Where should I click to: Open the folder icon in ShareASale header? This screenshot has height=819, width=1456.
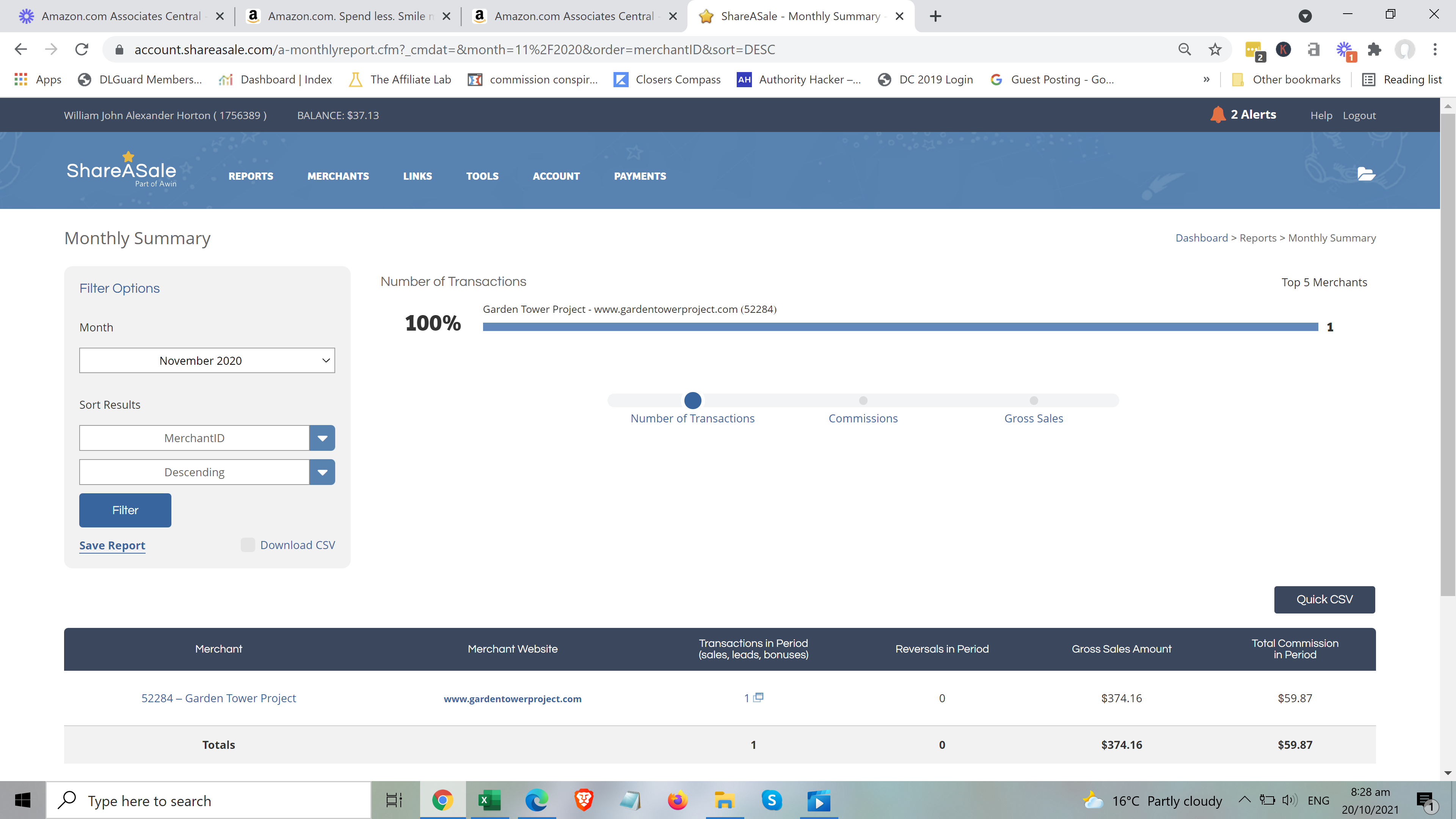click(1366, 174)
